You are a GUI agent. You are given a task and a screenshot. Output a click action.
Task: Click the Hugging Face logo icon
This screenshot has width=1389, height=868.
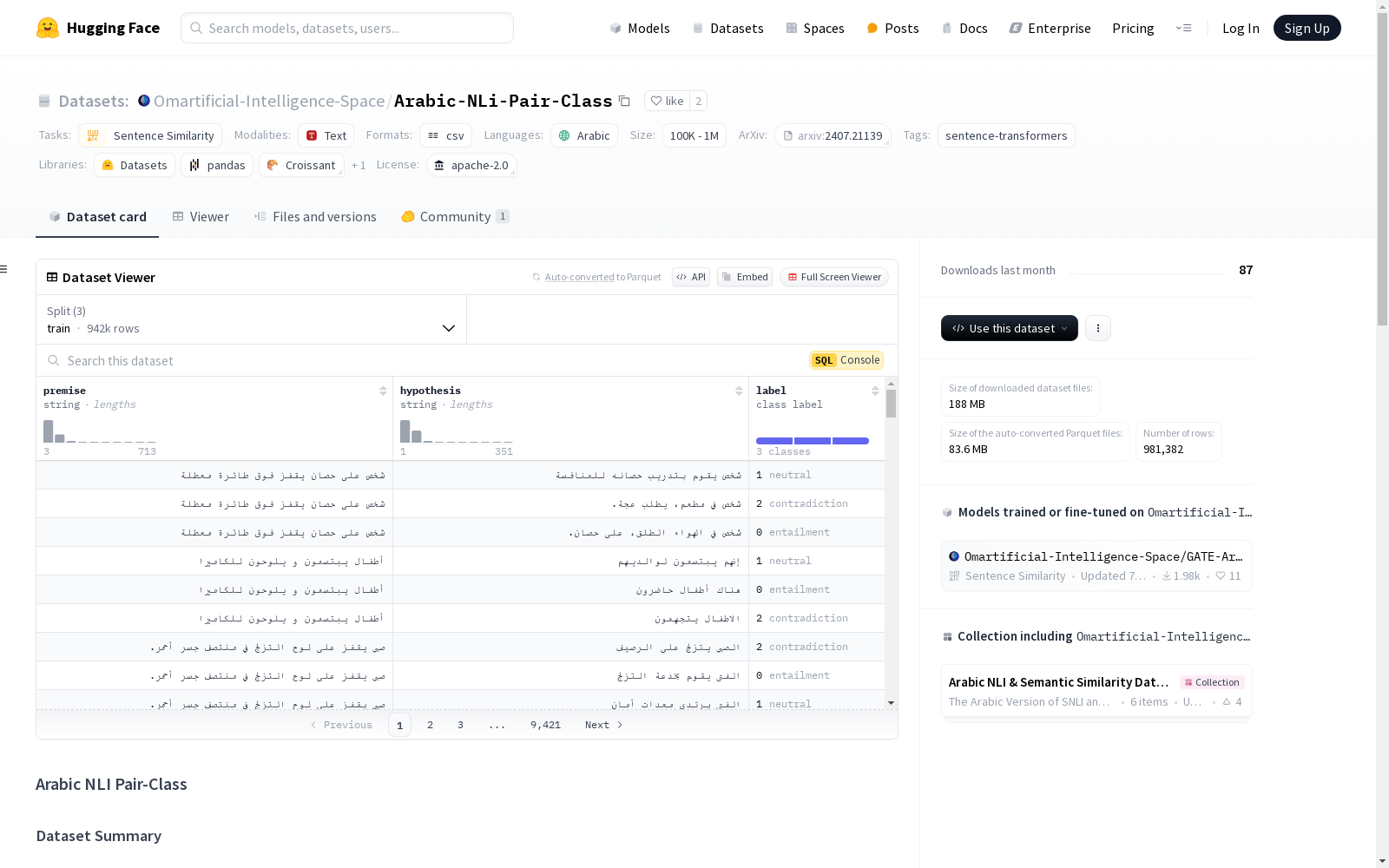click(x=48, y=28)
